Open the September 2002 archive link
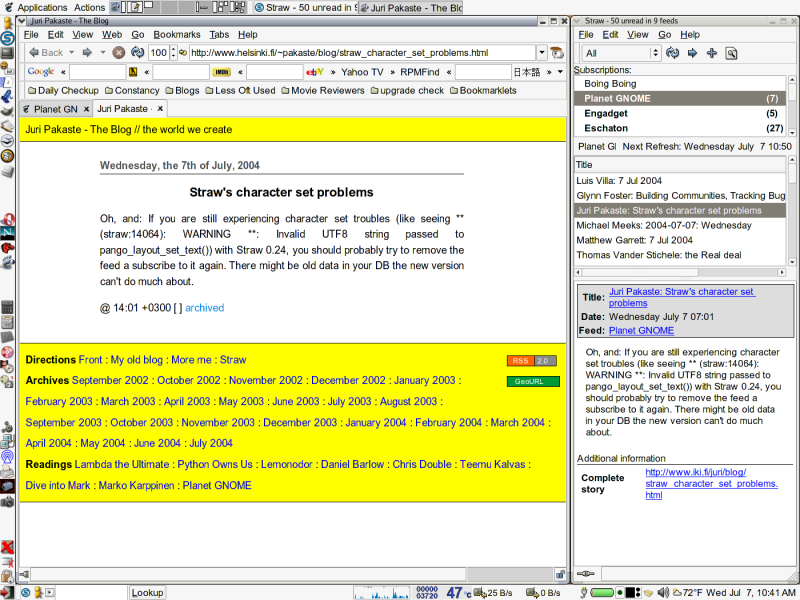The height and width of the screenshot is (600, 800). point(110,380)
